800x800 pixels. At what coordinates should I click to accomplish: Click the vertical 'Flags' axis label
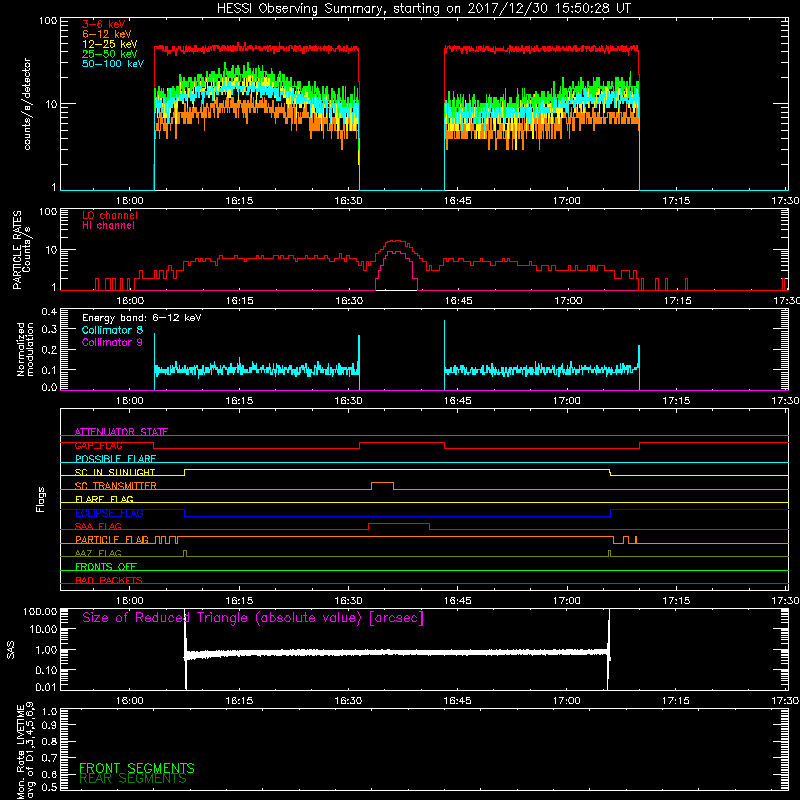click(x=41, y=499)
